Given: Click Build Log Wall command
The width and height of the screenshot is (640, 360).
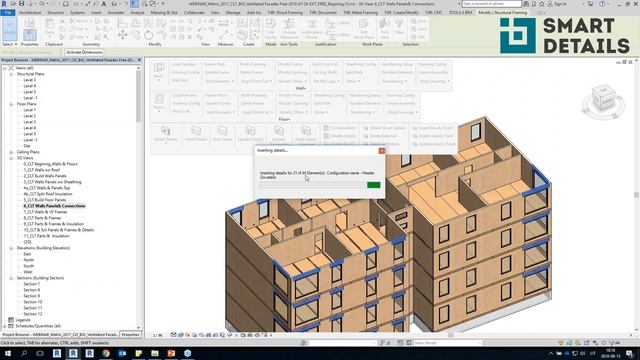Looking at the screenshot, I should click(x=325, y=64).
